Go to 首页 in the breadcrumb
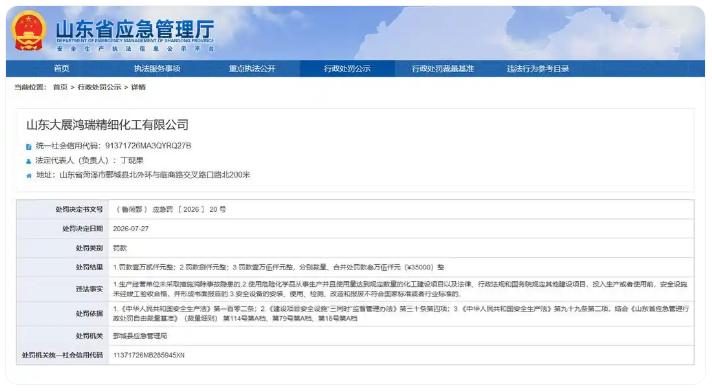The height and width of the screenshot is (391, 712). pyautogui.click(x=60, y=87)
